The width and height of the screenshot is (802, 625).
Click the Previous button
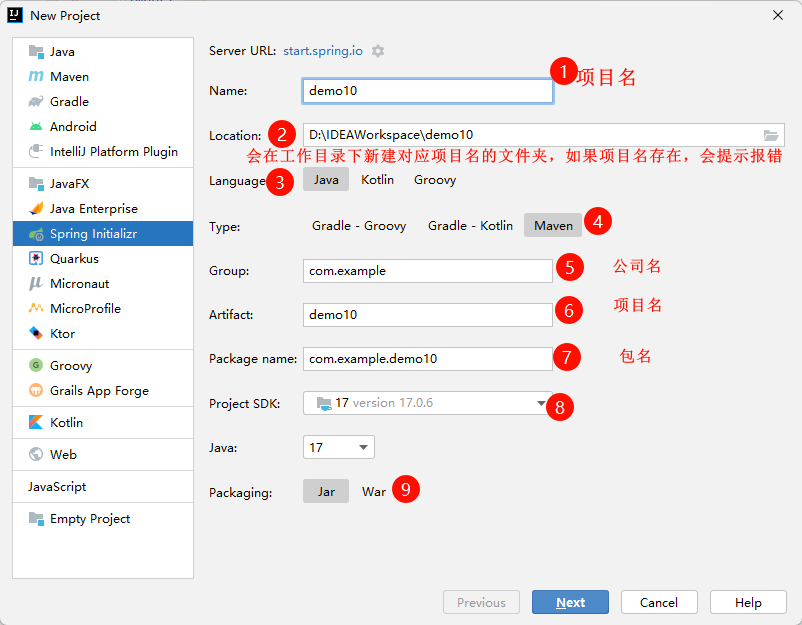[481, 602]
